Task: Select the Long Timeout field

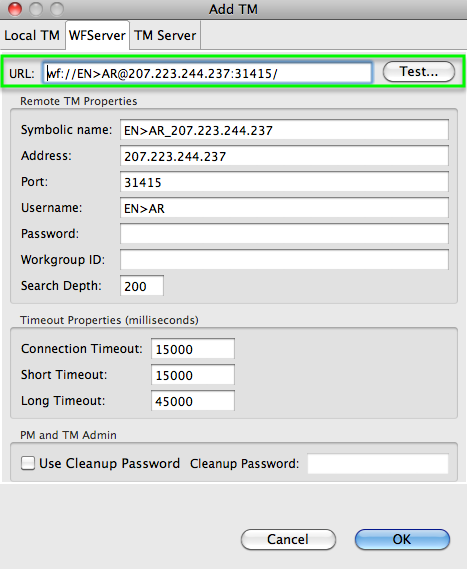Action: click(193, 401)
